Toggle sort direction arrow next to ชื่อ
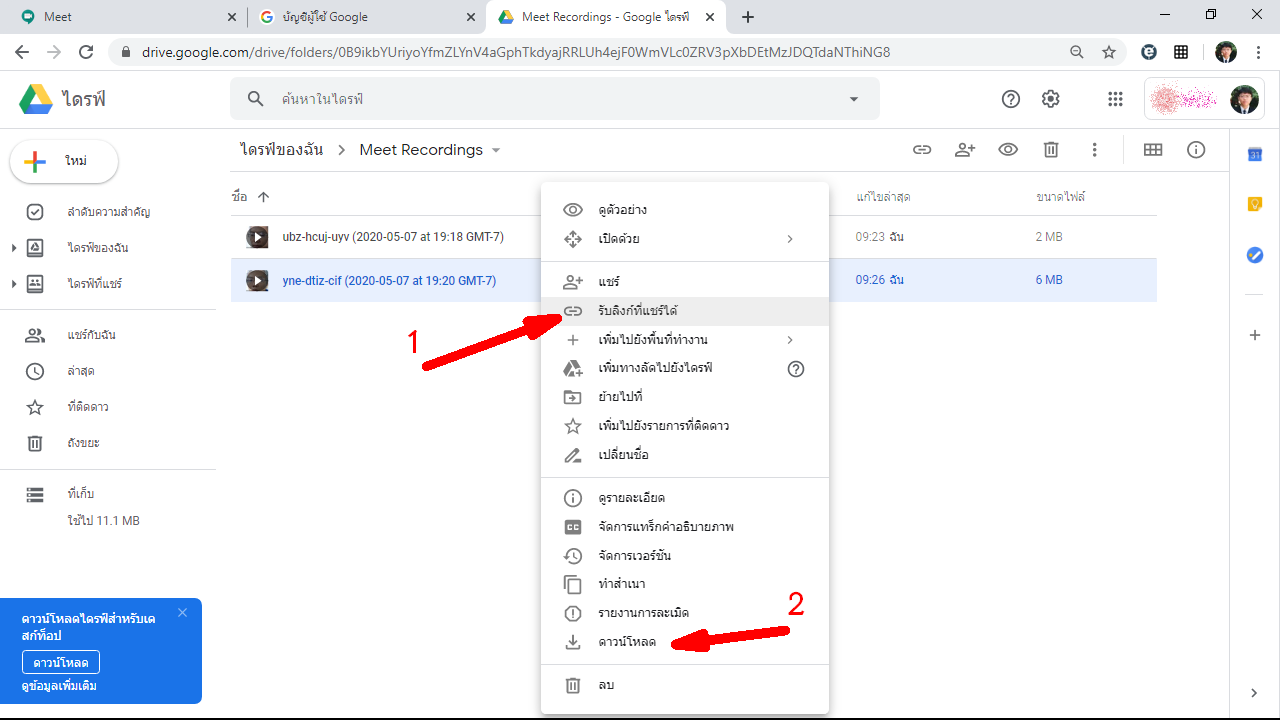The height and width of the screenshot is (720, 1280). [x=264, y=197]
